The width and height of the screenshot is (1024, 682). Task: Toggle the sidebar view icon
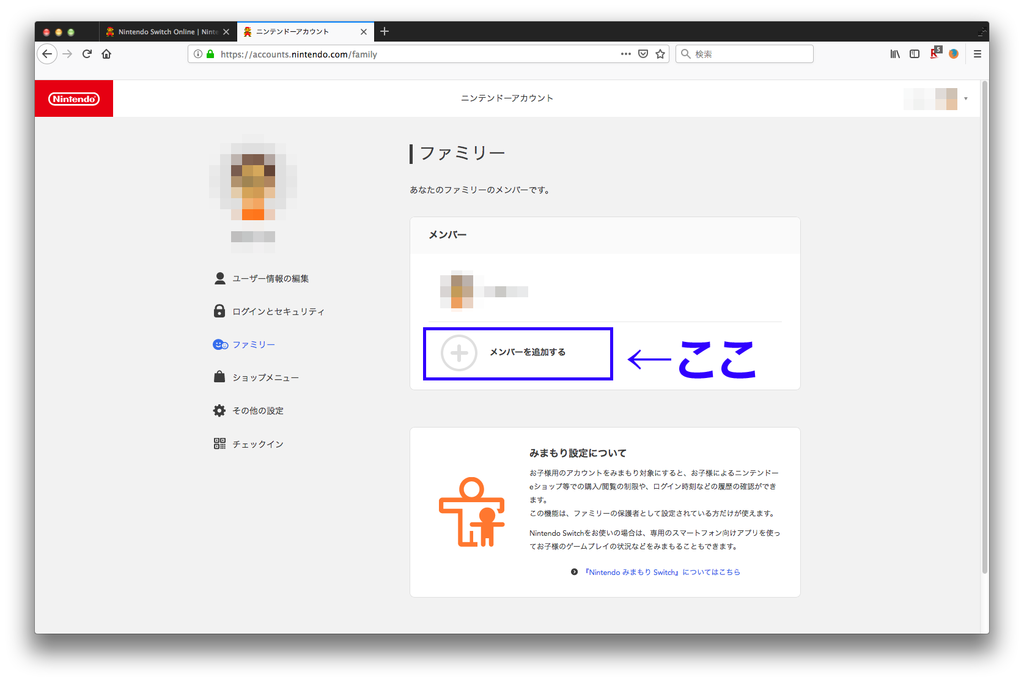coord(914,54)
